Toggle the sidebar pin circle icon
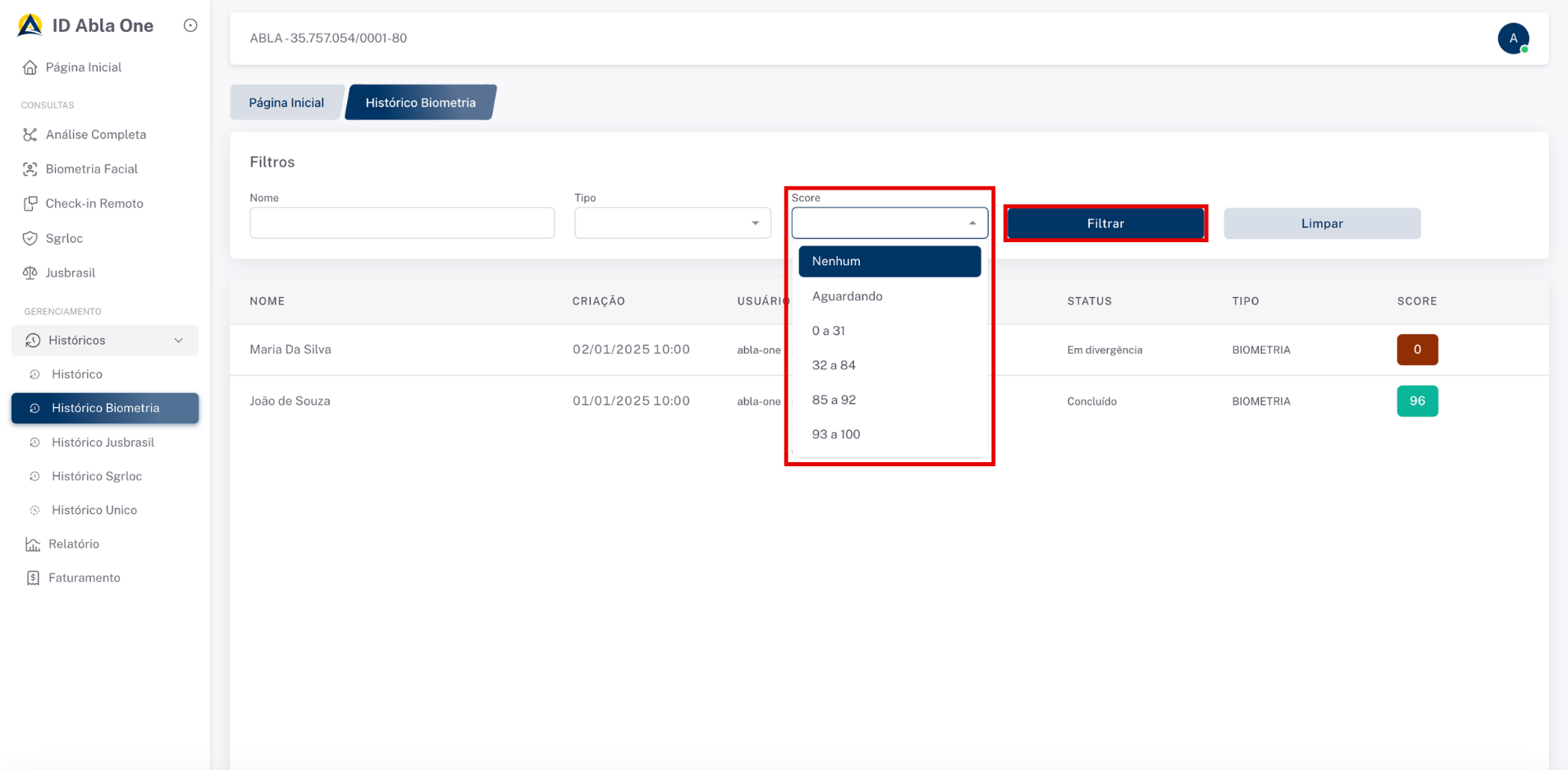1568x770 pixels. tap(190, 25)
